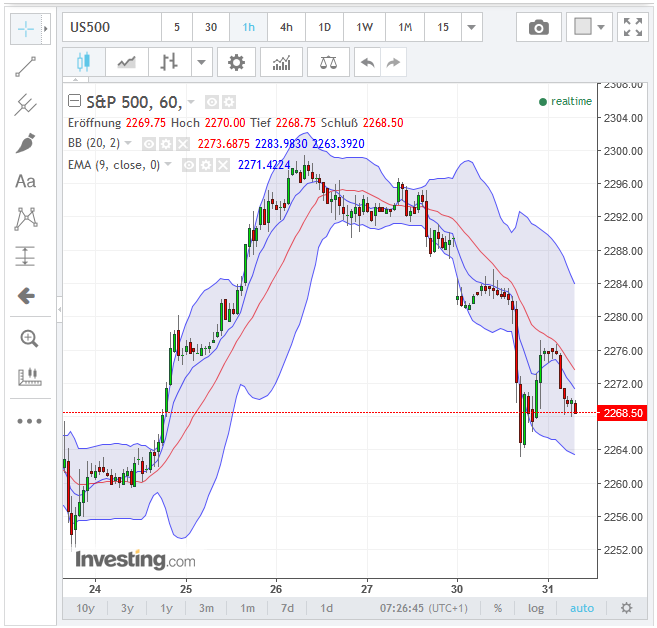Select the Aa text annotation tool
Viewport: 657px width, 628px height.
point(26,181)
